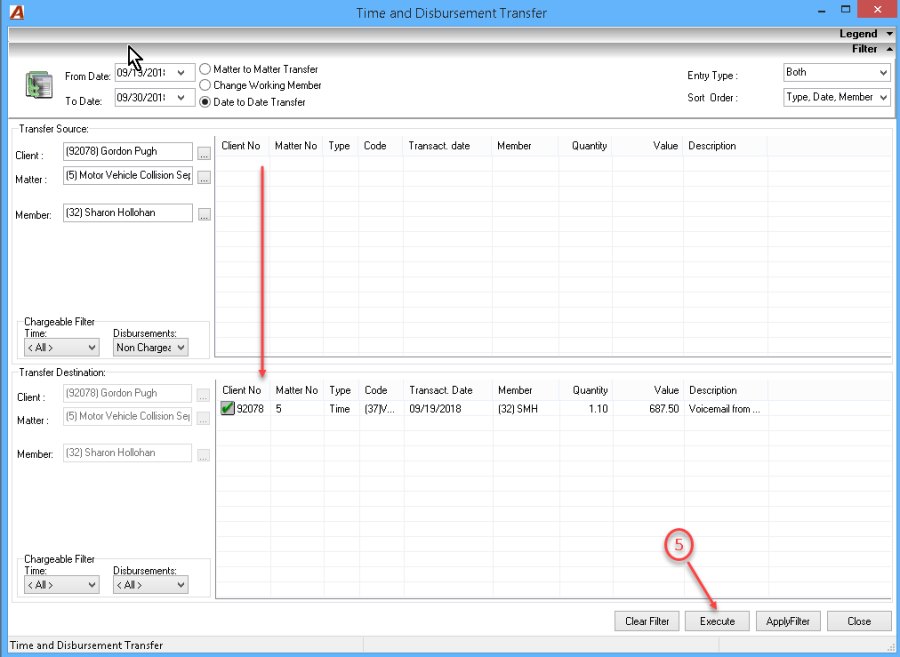The image size is (900, 657).
Task: Open the From Date picker dropdown
Action: point(181,73)
